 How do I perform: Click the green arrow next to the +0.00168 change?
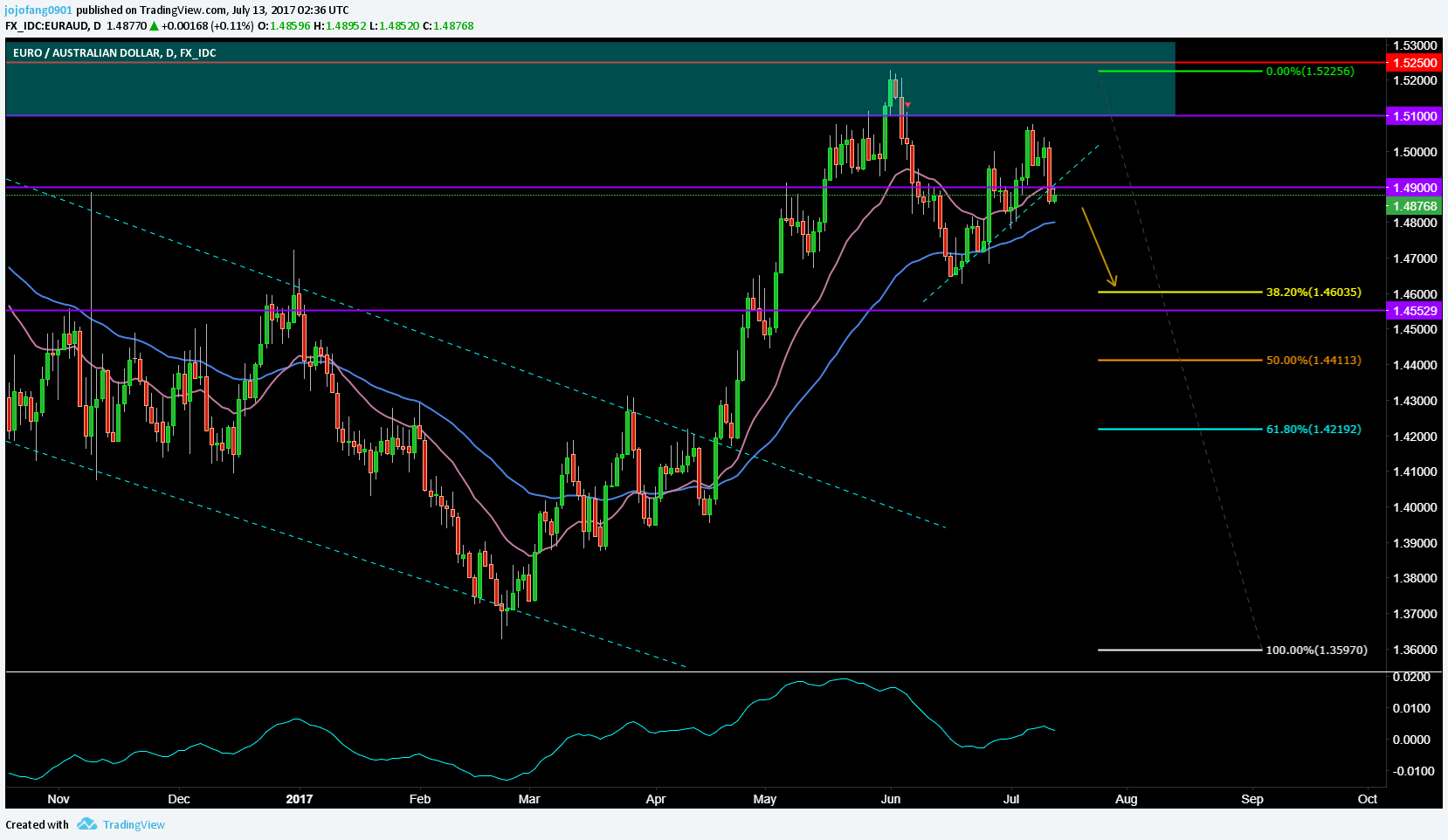(155, 26)
